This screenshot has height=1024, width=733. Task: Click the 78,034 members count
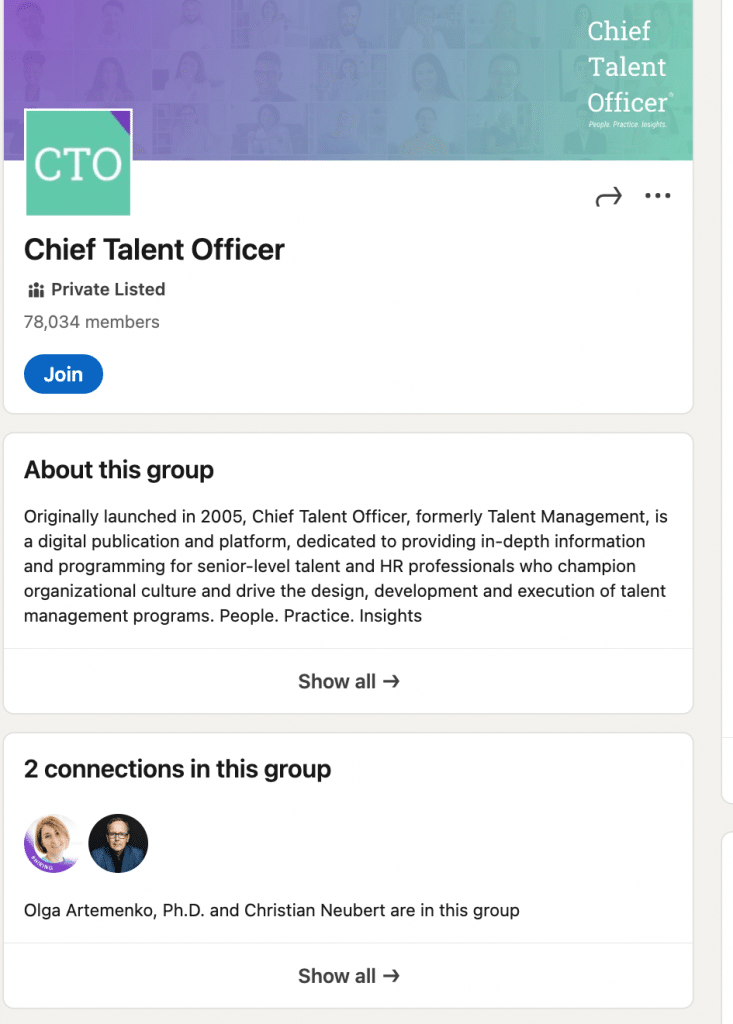[91, 322]
